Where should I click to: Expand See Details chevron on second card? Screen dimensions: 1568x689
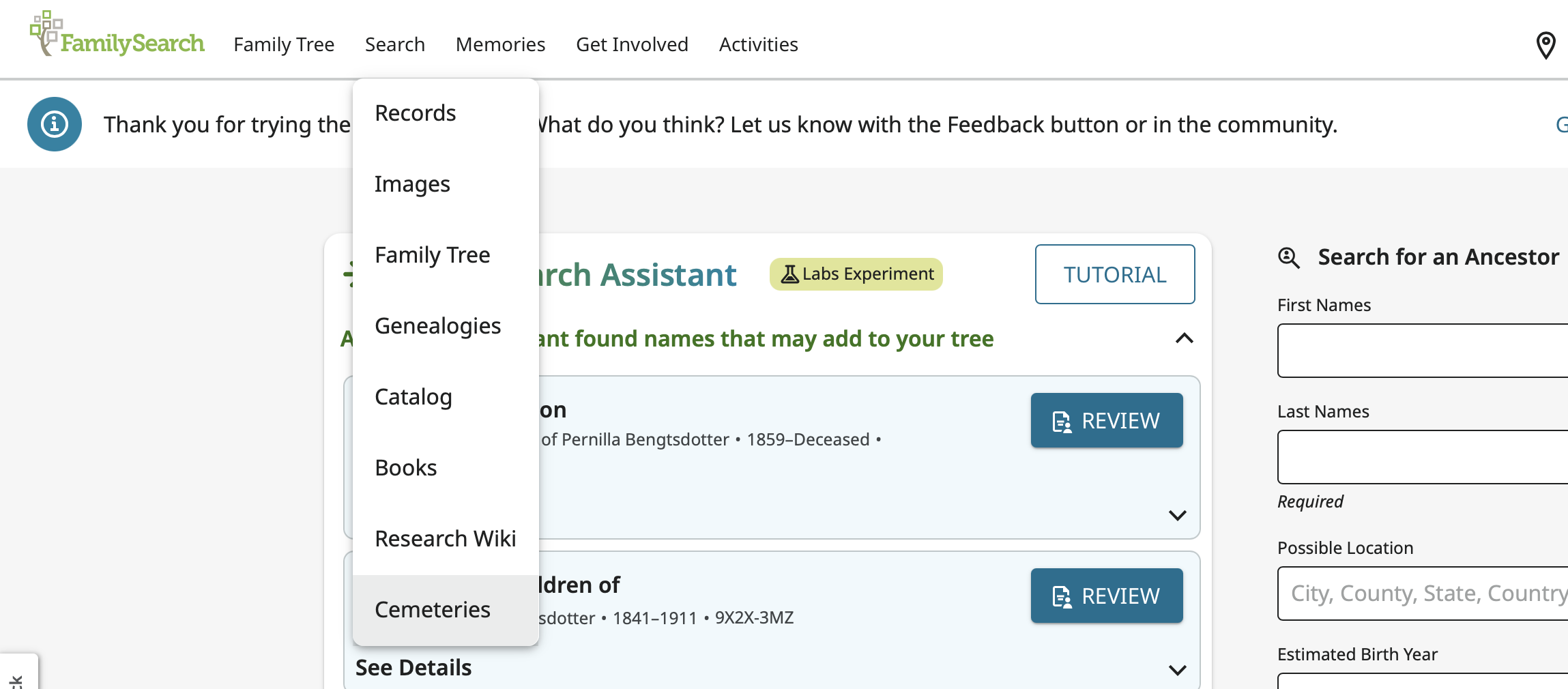pos(1178,670)
